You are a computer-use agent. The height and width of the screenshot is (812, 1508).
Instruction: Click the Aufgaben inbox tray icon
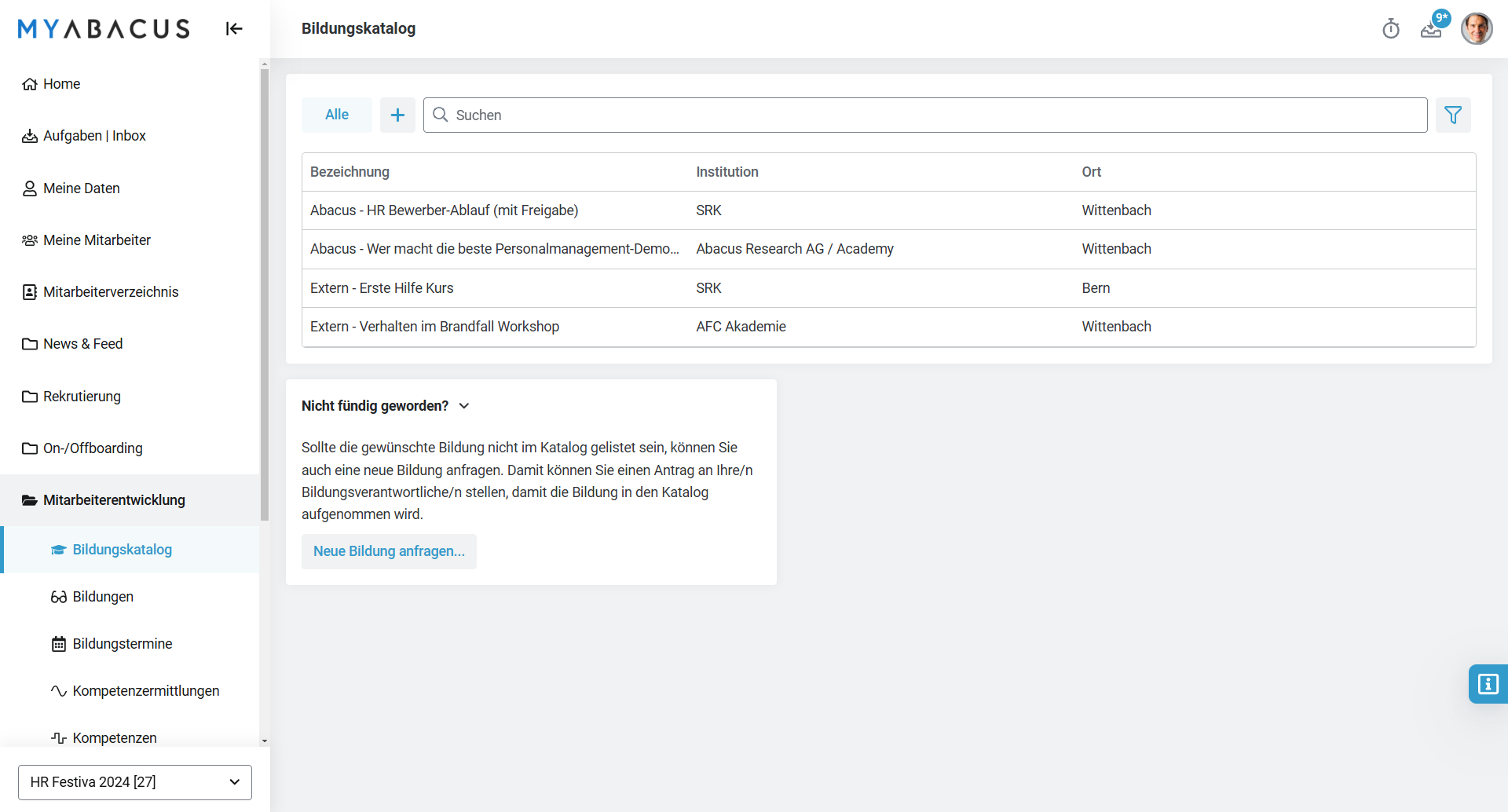click(30, 136)
